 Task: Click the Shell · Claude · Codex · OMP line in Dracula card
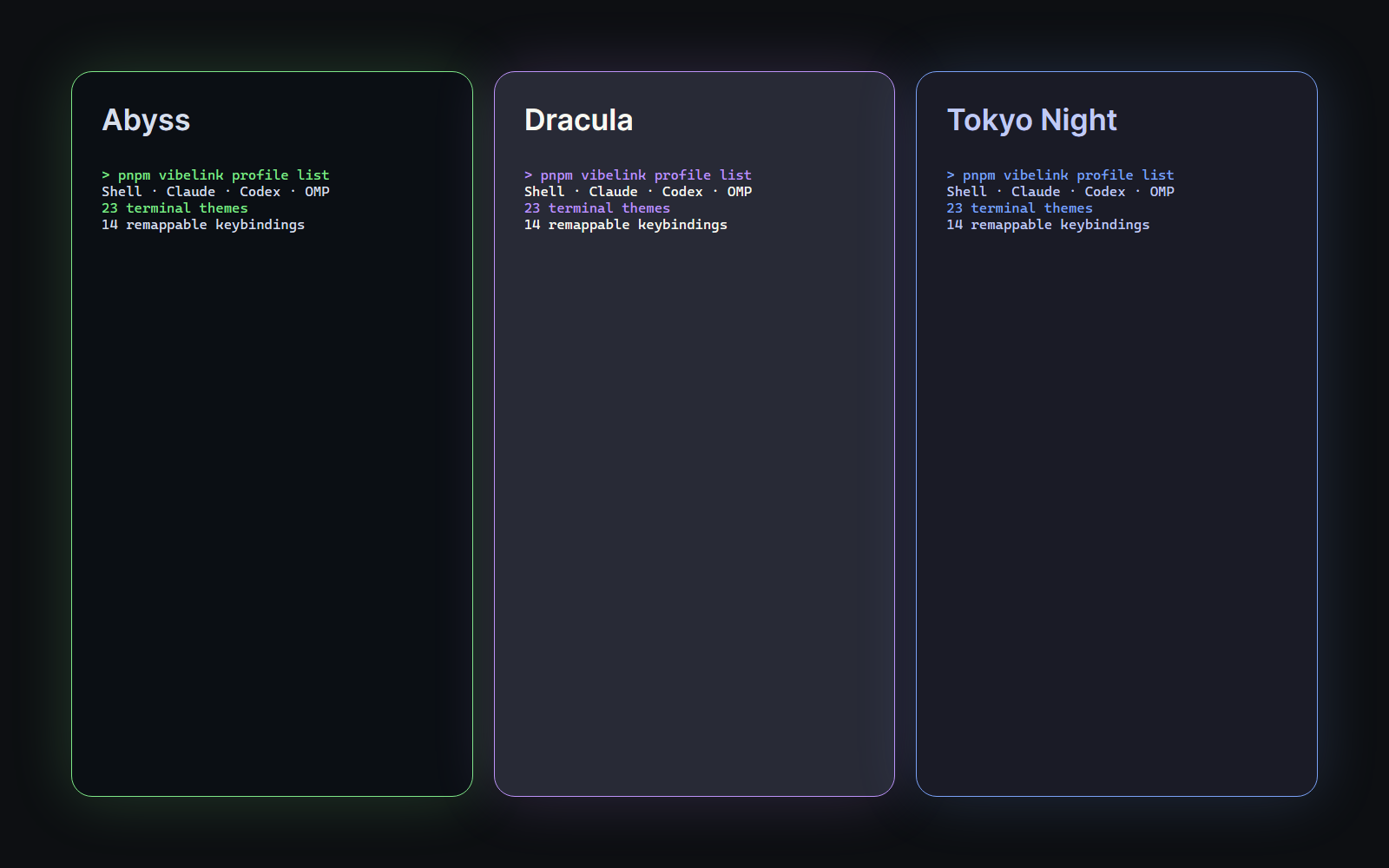[638, 192]
